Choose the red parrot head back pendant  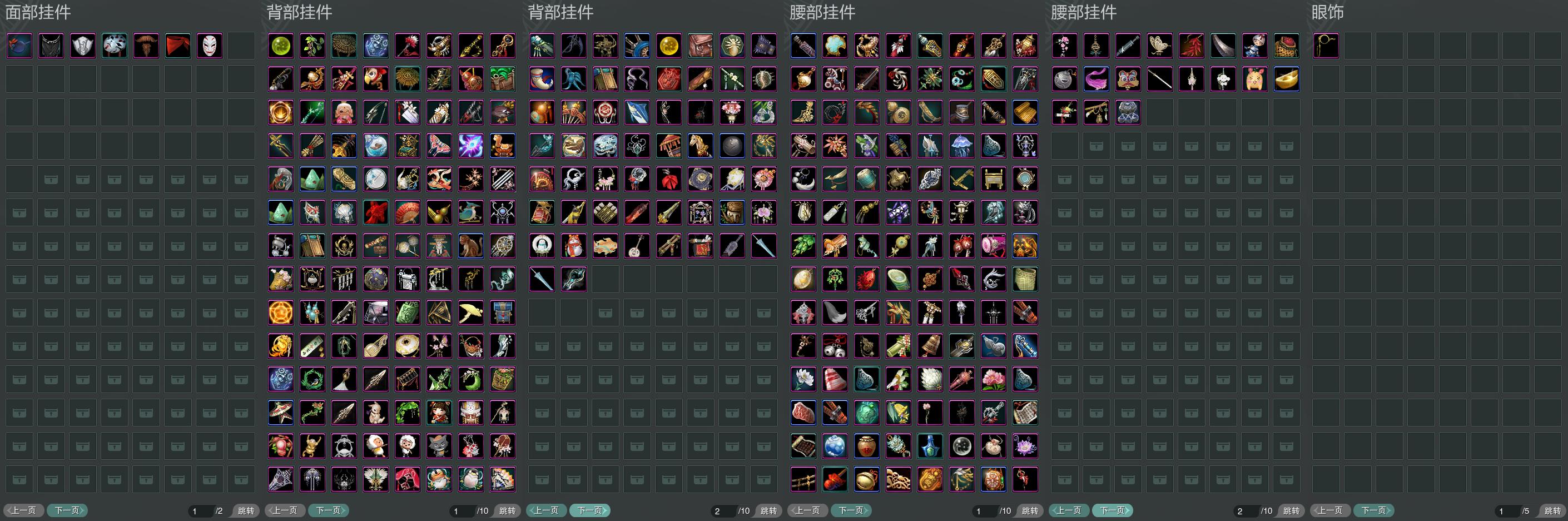click(x=375, y=79)
